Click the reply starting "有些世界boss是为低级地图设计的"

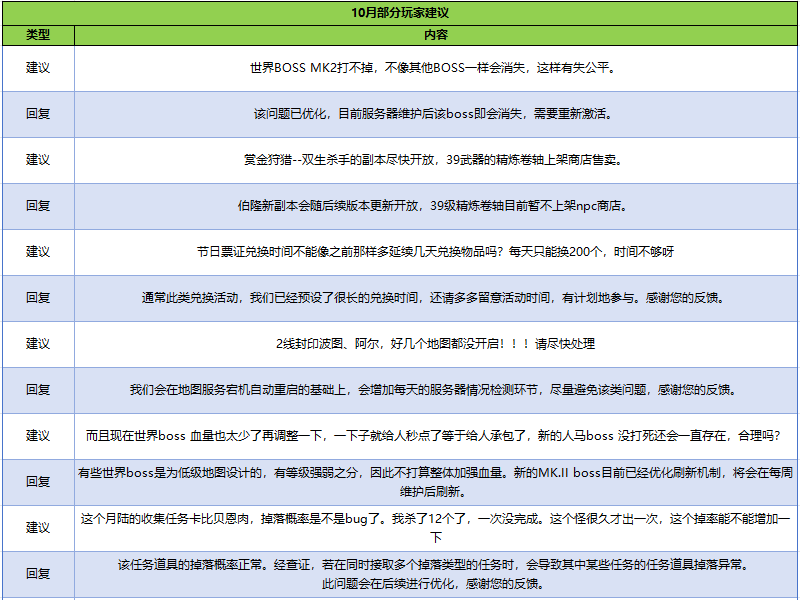tap(436, 482)
